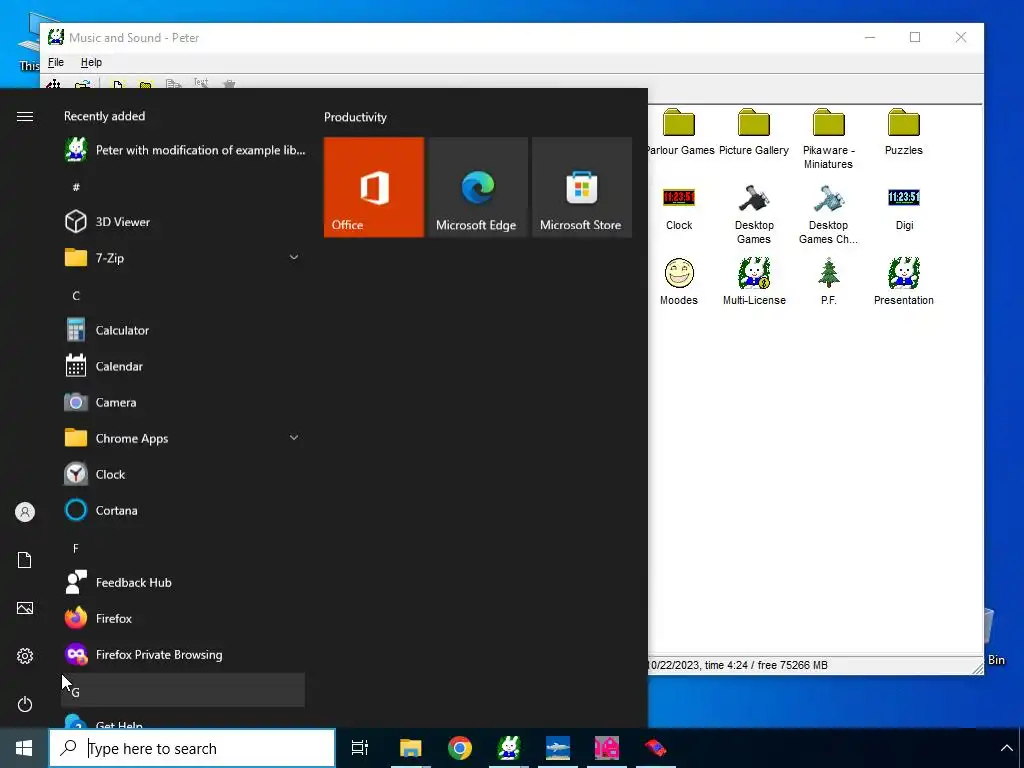Image resolution: width=1024 pixels, height=768 pixels.
Task: Launch Firefox from the Start menu
Action: point(184,618)
